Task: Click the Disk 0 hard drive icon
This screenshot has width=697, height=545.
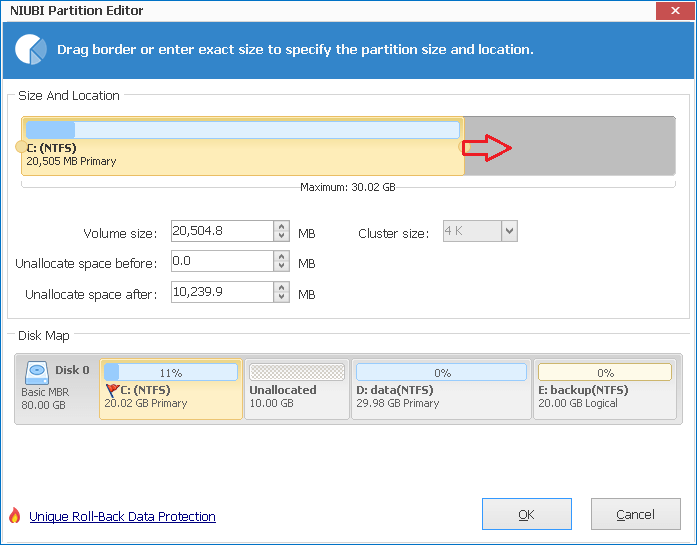Action: pyautogui.click(x=36, y=373)
